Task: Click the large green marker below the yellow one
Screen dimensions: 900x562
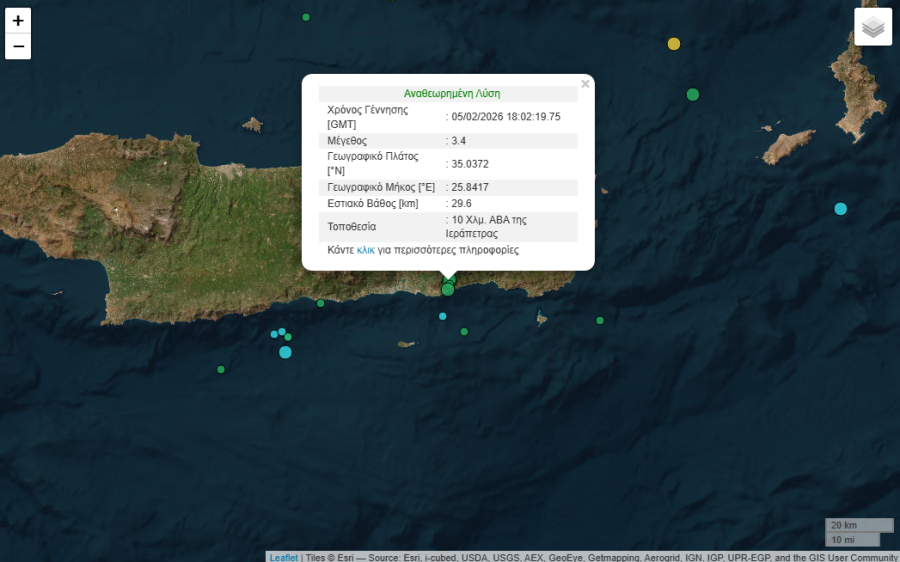Action: coord(693,95)
